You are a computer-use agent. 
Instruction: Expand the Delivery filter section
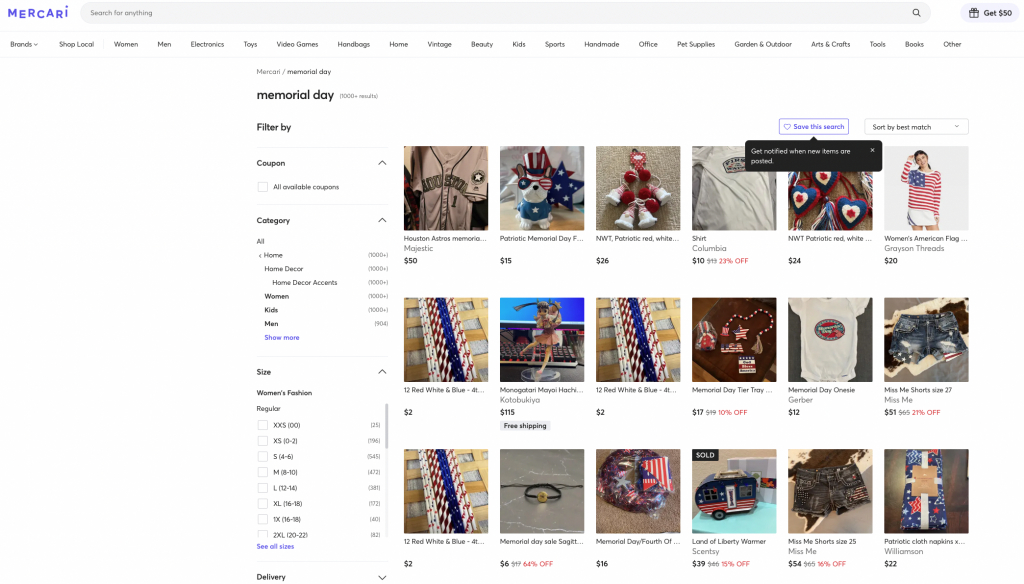click(382, 577)
